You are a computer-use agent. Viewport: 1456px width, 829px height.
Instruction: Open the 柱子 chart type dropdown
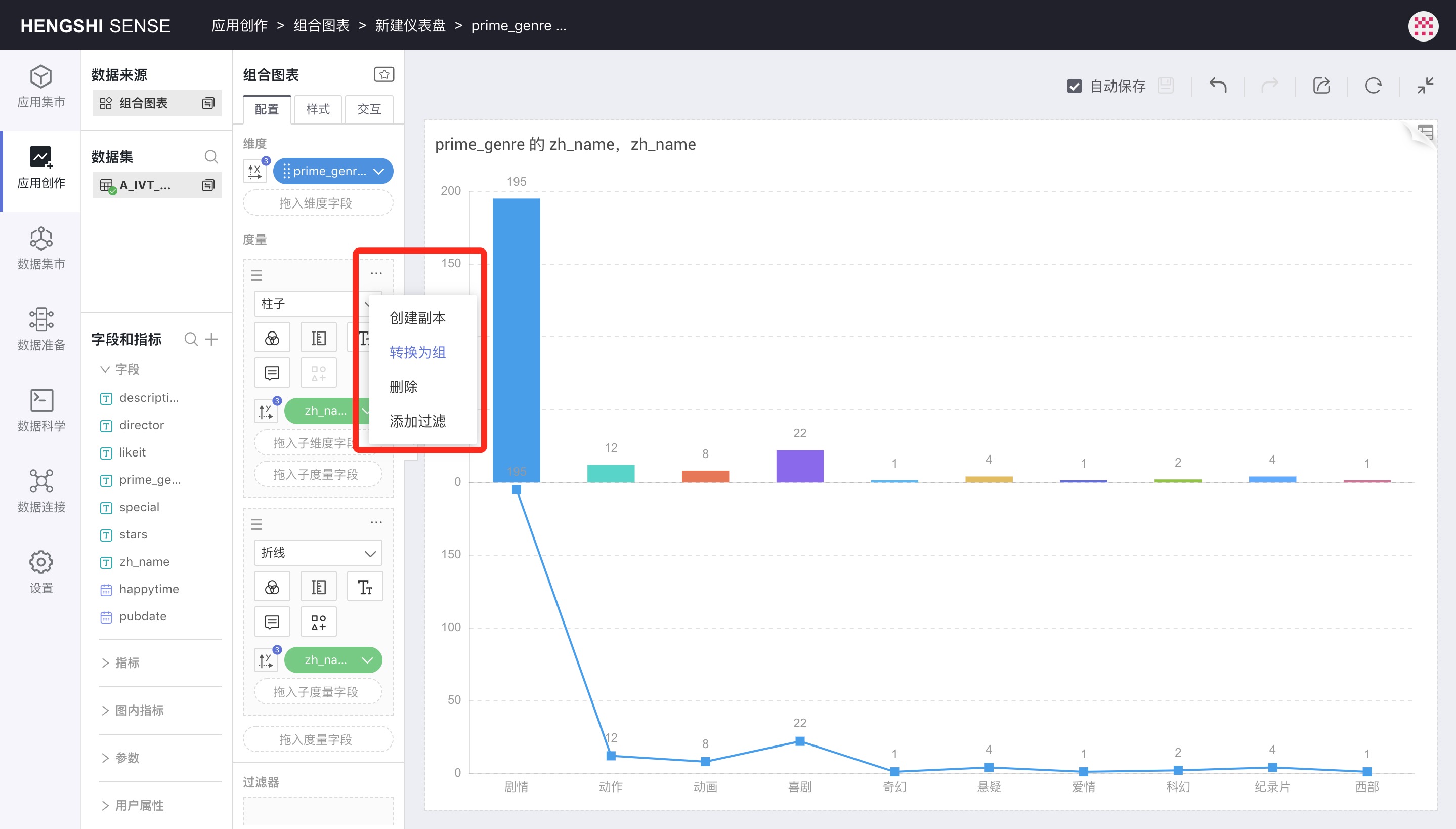pos(311,304)
